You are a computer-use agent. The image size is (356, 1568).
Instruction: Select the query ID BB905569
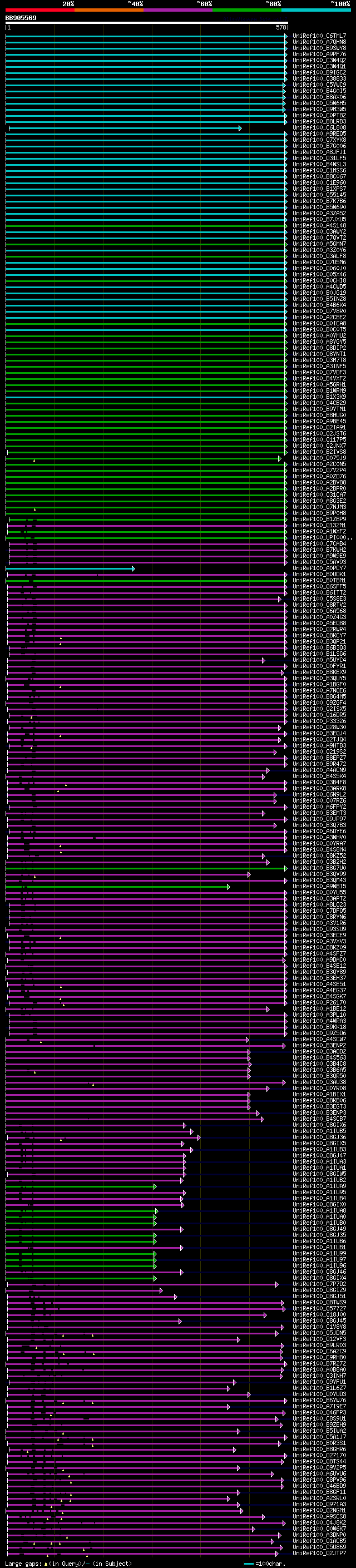(21, 18)
